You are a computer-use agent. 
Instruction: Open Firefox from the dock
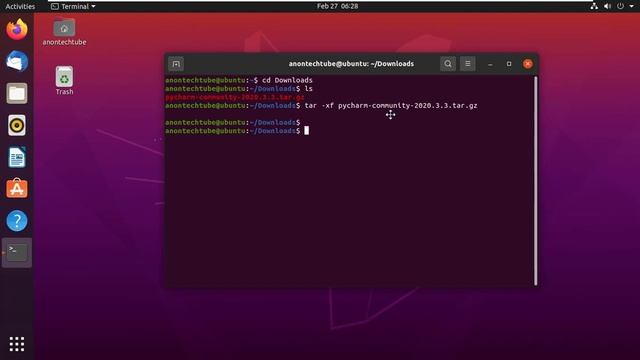click(17, 29)
